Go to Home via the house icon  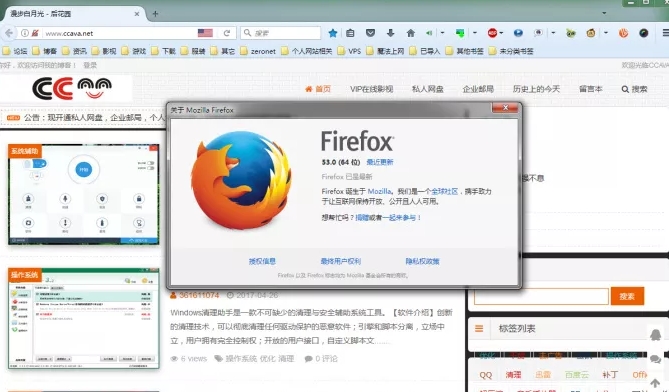(x=410, y=33)
